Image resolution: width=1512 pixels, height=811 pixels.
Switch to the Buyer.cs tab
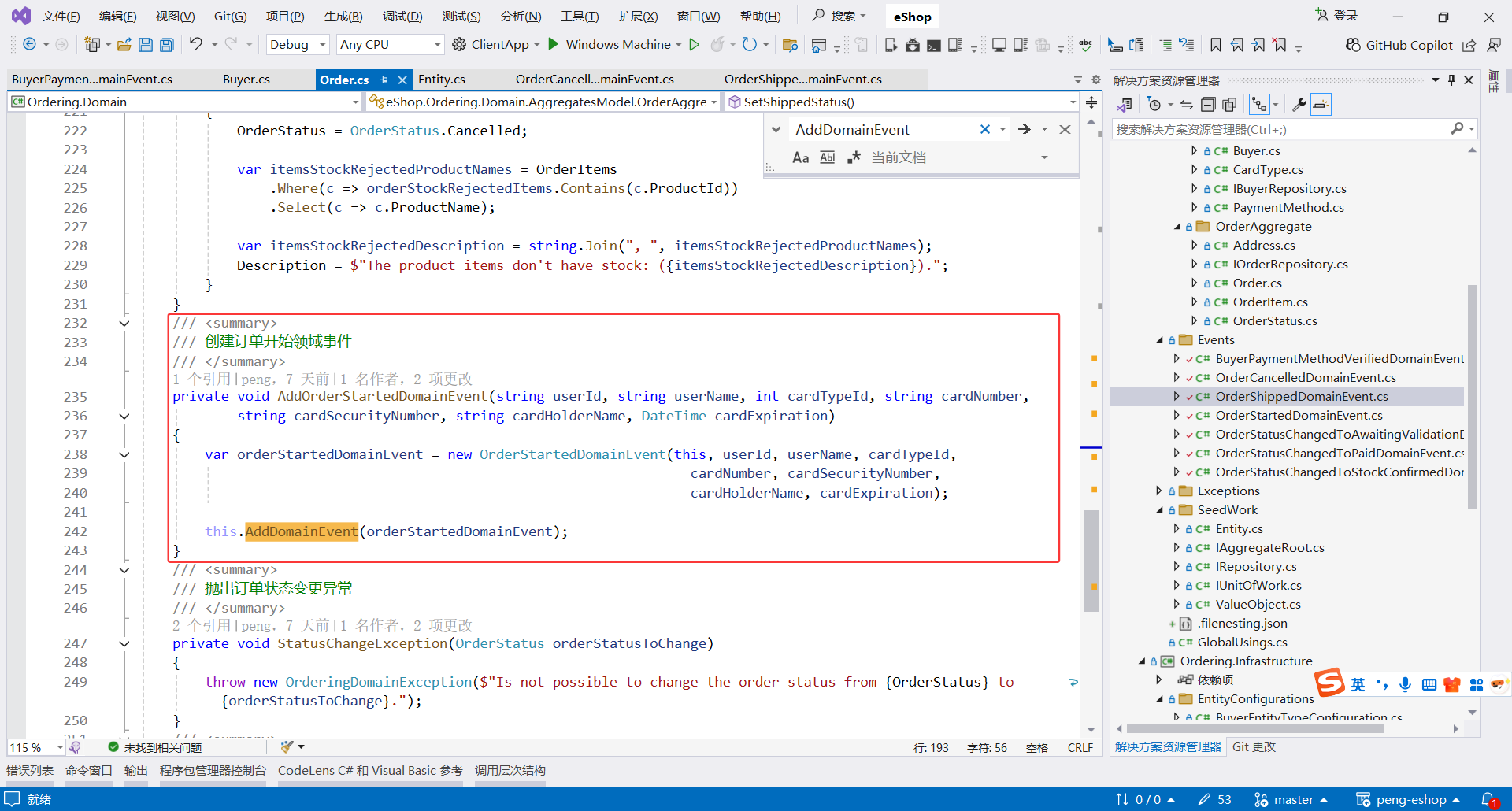pyautogui.click(x=246, y=80)
